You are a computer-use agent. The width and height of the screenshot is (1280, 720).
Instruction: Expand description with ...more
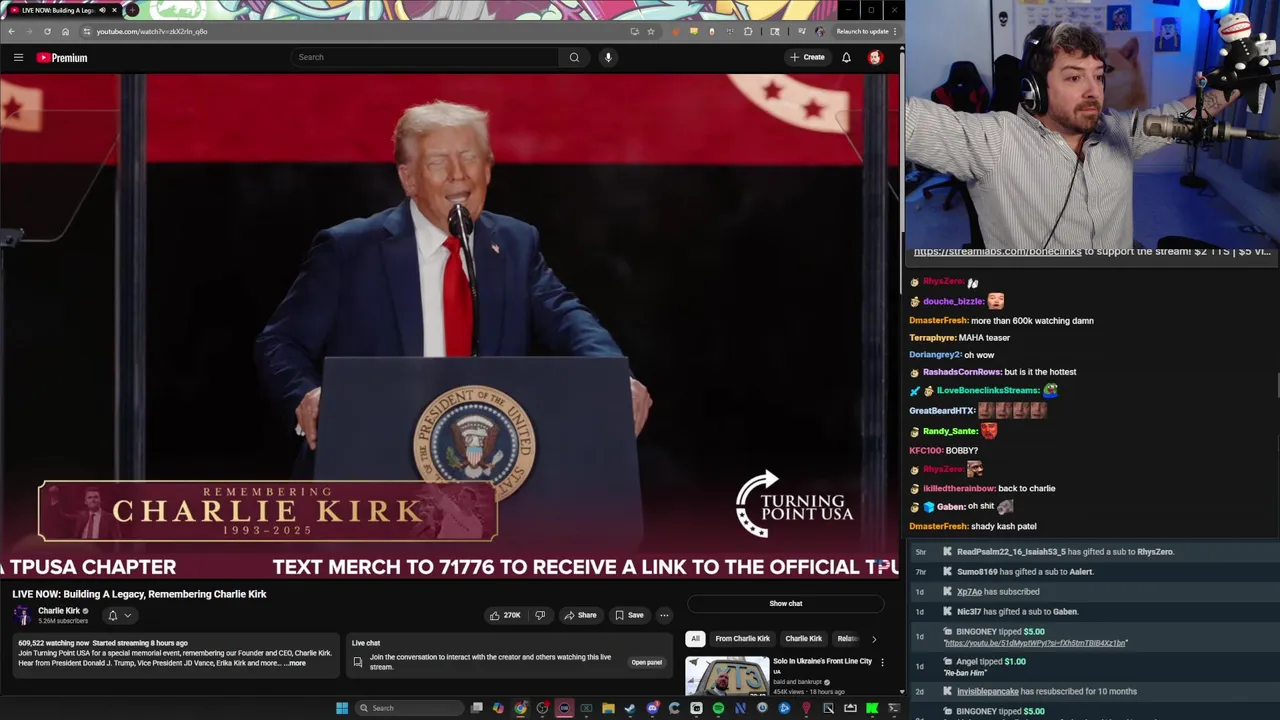(295, 663)
